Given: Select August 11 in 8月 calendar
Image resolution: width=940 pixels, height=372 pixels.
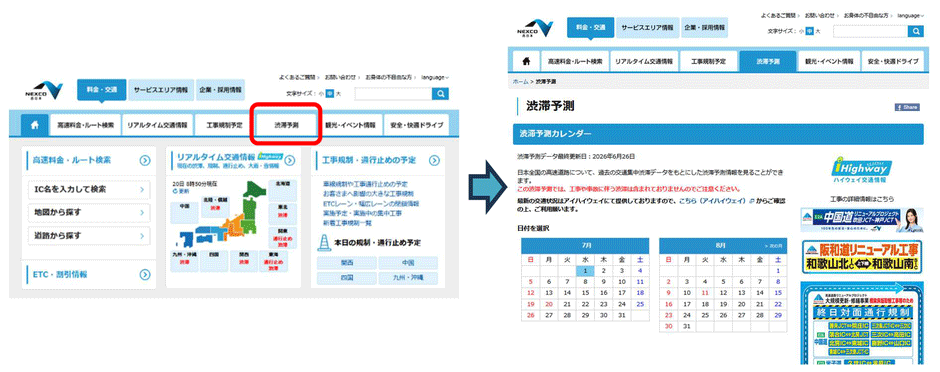Looking at the screenshot, I should (x=706, y=293).
